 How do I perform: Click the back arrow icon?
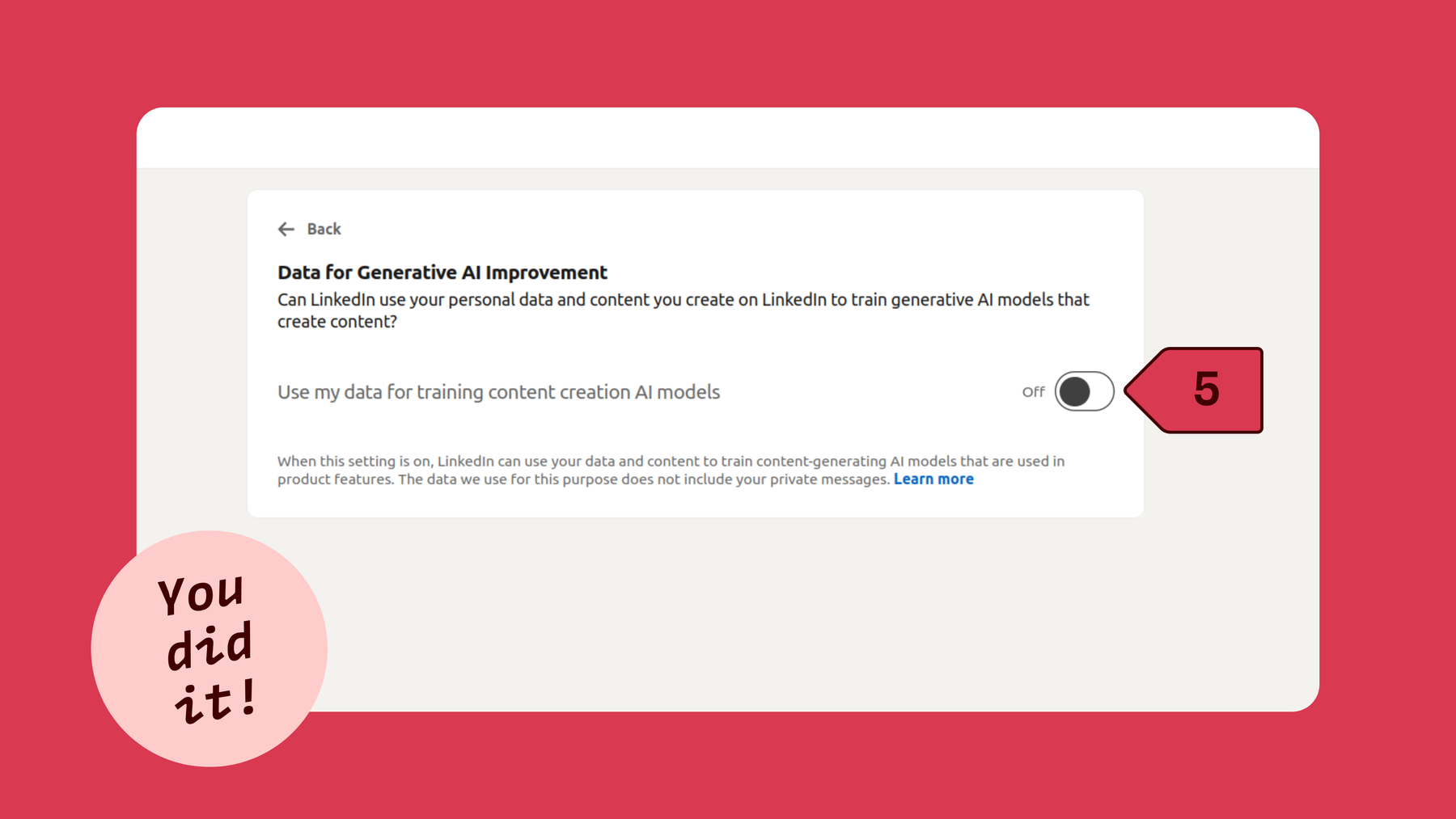[x=286, y=230]
